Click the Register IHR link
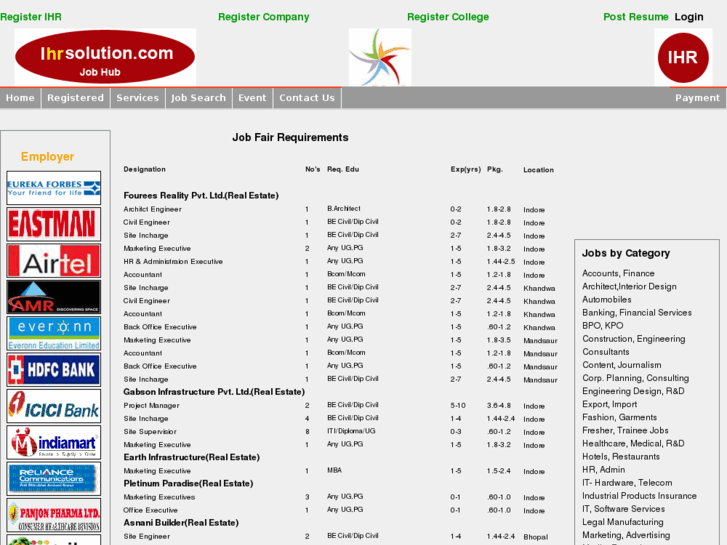 31,17
